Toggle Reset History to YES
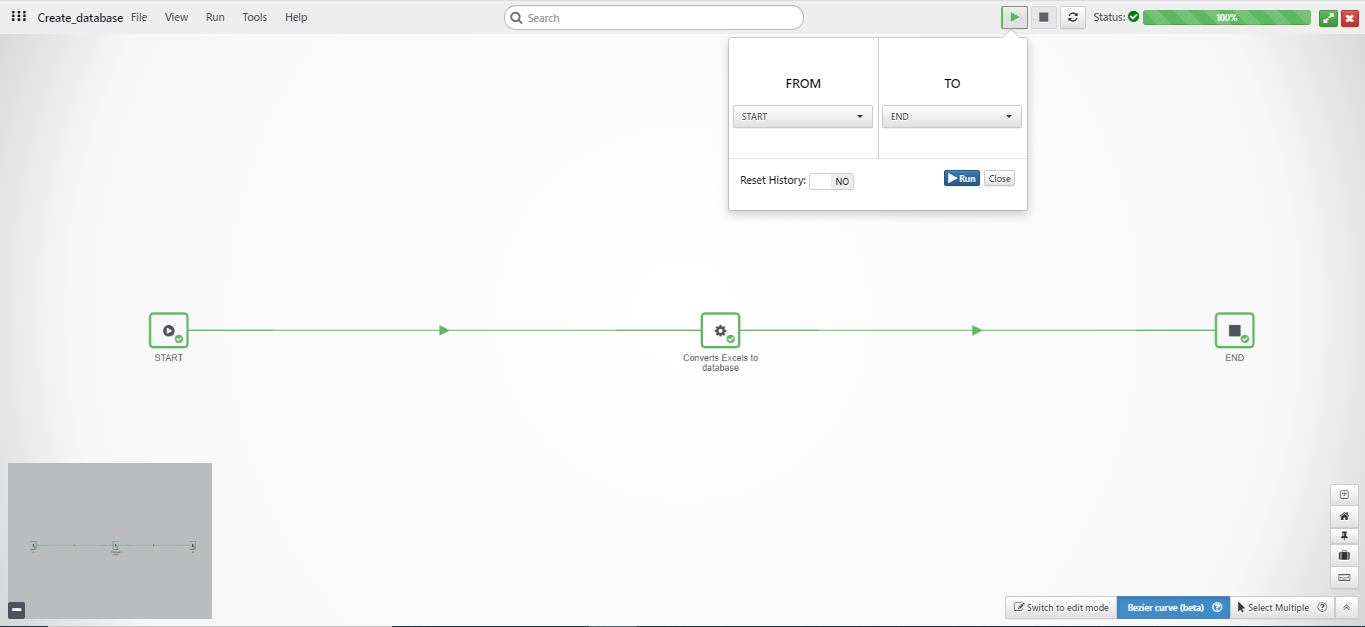The height and width of the screenshot is (627, 1365). (x=831, y=181)
